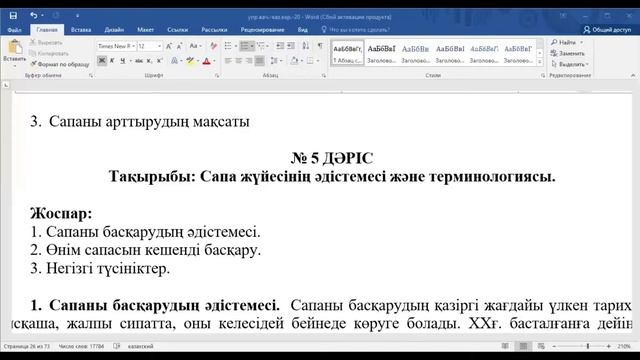Sort text using A-Z sort icon
The width and height of the screenshot is (640, 360).
pos(306,46)
